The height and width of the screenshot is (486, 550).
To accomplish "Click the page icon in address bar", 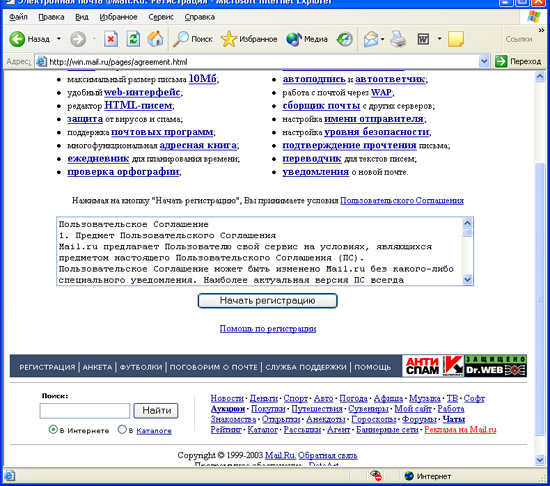I will click(41, 62).
